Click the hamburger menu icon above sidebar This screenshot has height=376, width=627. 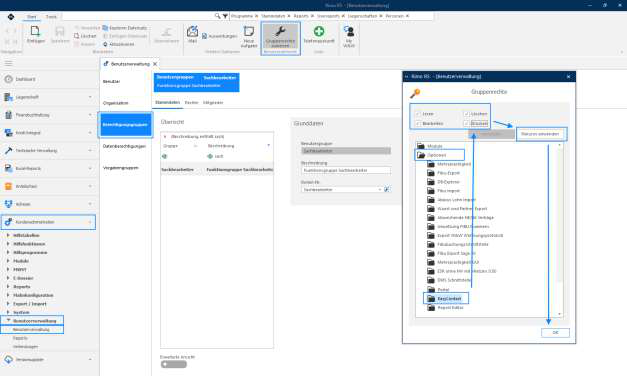tap(8, 63)
